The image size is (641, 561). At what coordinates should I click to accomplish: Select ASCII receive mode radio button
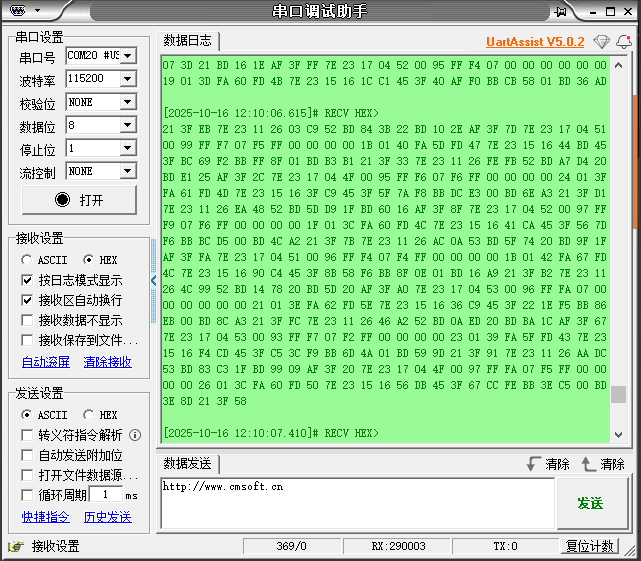pyautogui.click(x=27, y=259)
